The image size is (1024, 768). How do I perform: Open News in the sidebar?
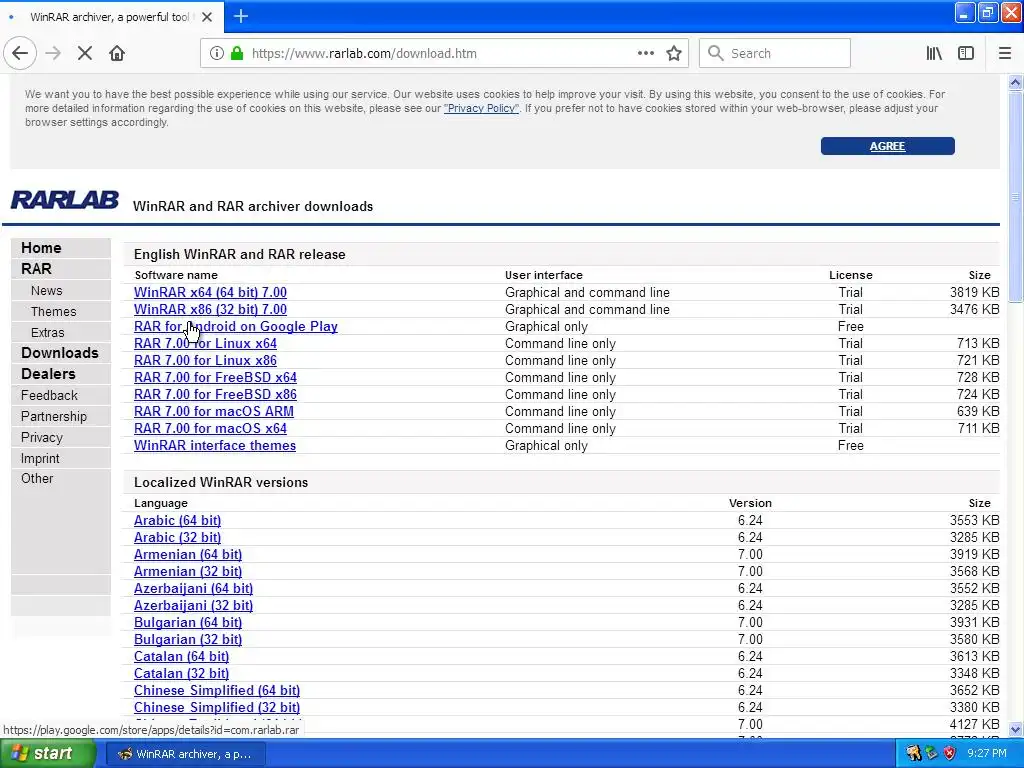(46, 290)
